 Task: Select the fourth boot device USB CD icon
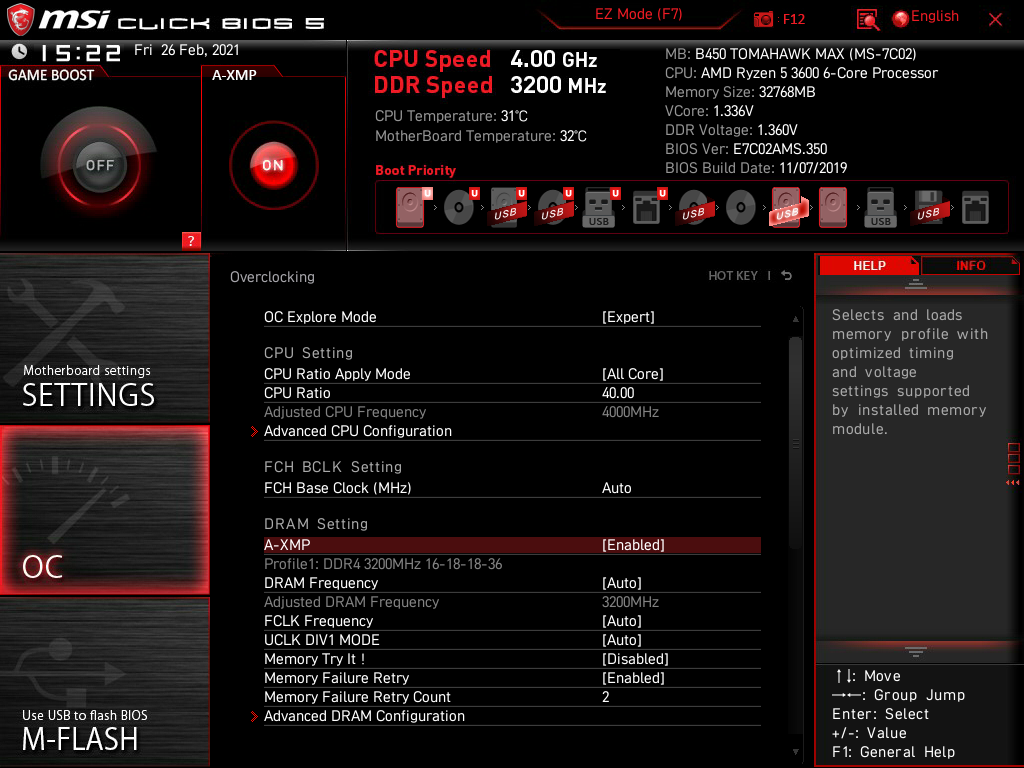coord(554,208)
